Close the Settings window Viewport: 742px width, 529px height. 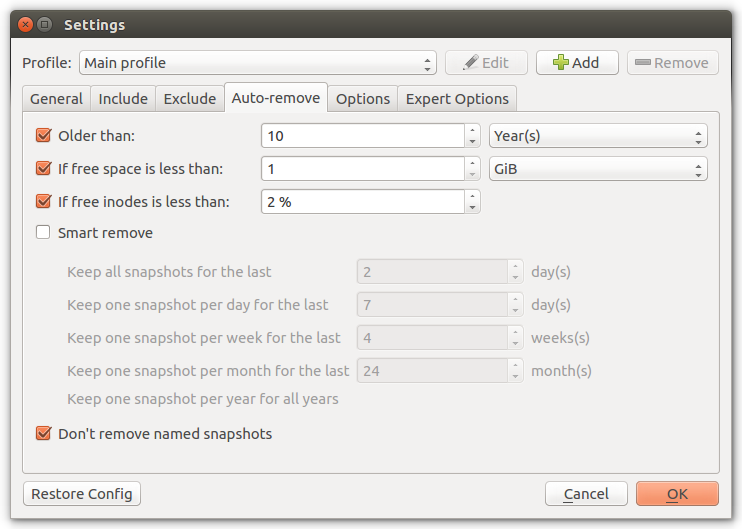pos(26,24)
